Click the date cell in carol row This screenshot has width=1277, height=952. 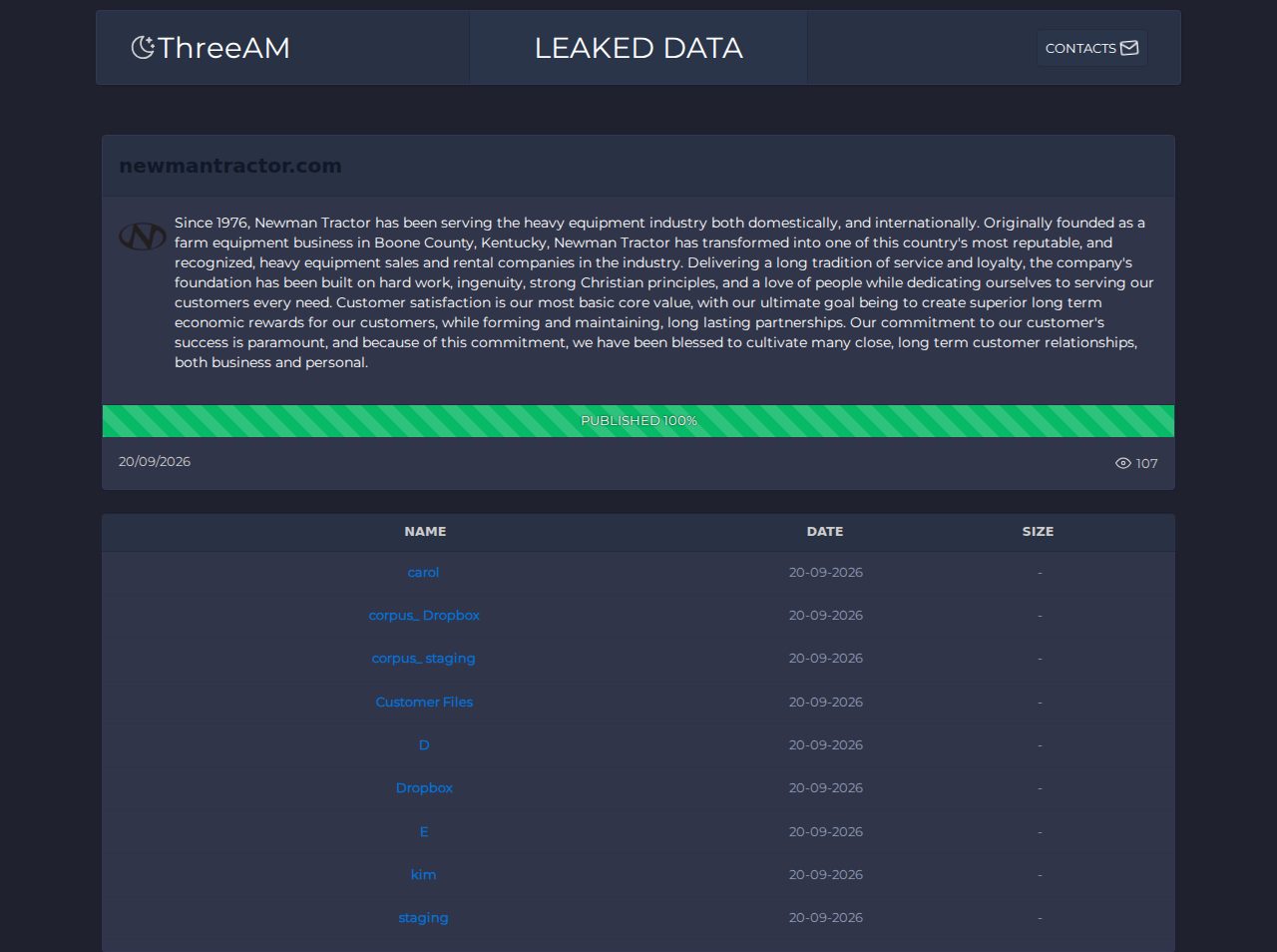pyautogui.click(x=826, y=573)
